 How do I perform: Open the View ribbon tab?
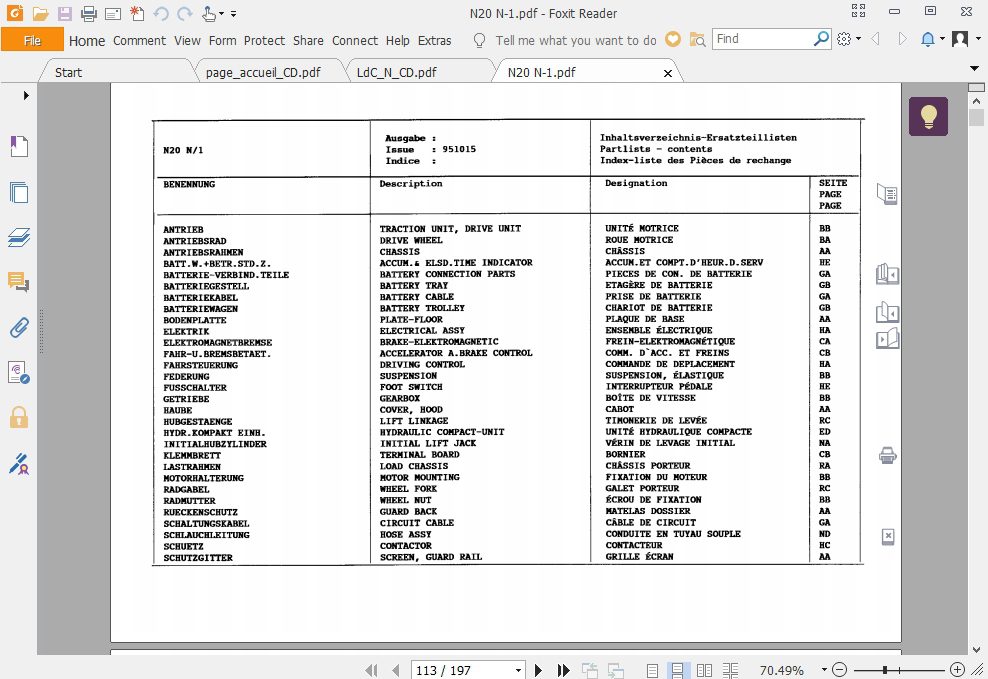[x=187, y=40]
